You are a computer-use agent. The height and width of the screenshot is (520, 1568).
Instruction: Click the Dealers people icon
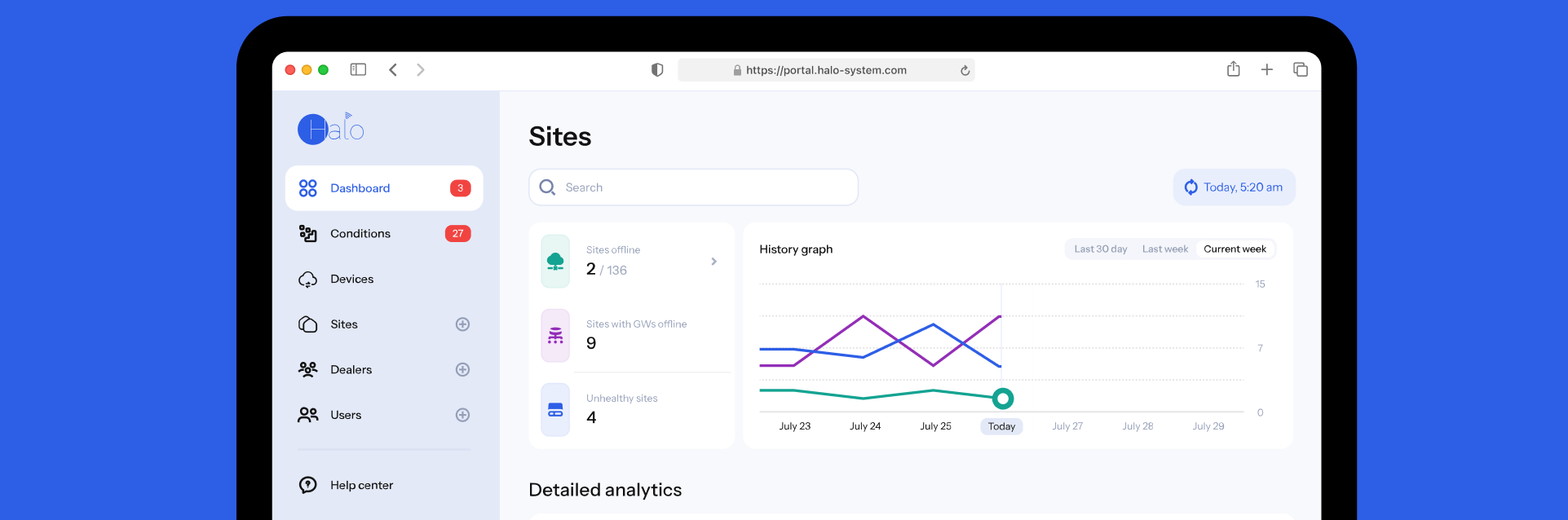(307, 370)
